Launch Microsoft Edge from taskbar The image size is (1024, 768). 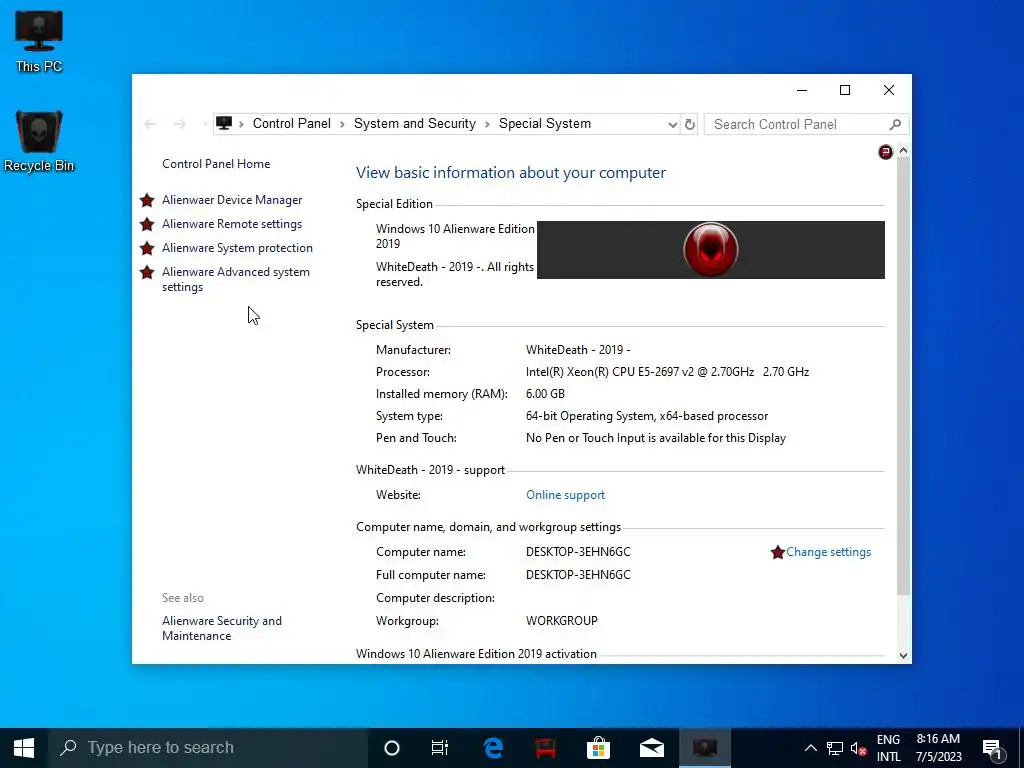point(494,748)
